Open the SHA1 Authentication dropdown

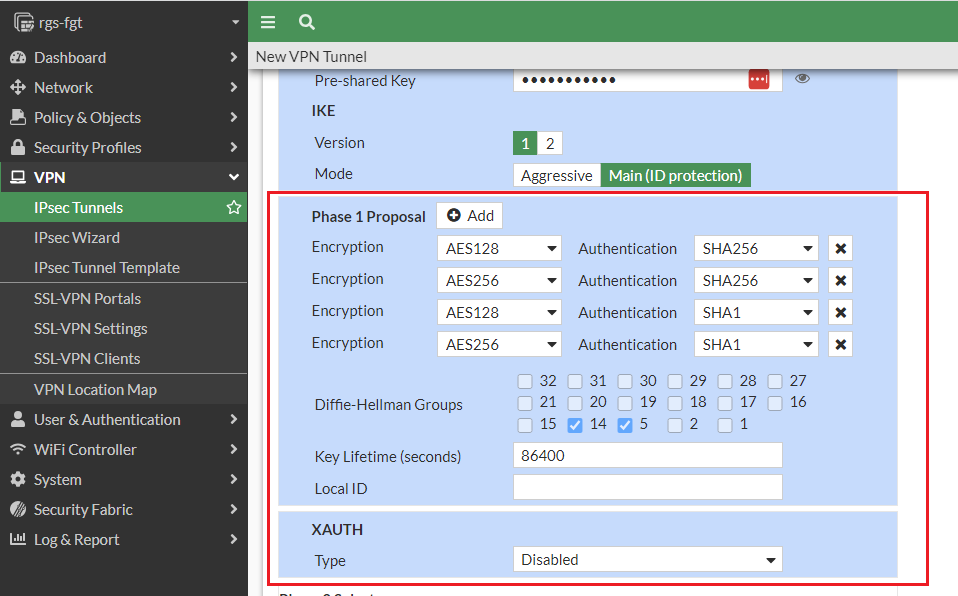(756, 312)
